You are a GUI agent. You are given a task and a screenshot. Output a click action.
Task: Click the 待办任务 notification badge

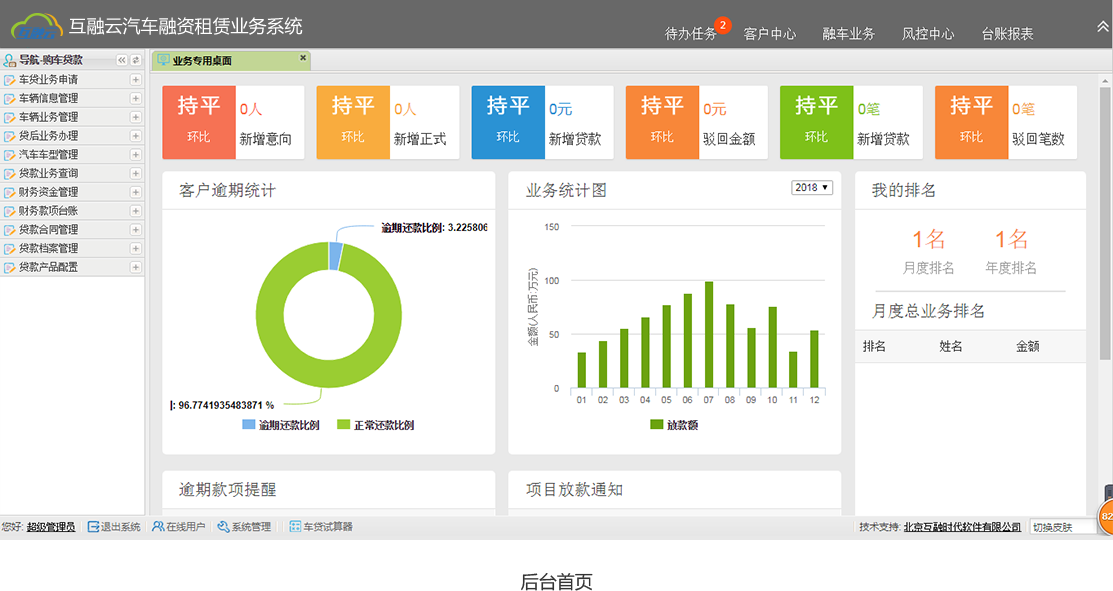click(x=723, y=25)
